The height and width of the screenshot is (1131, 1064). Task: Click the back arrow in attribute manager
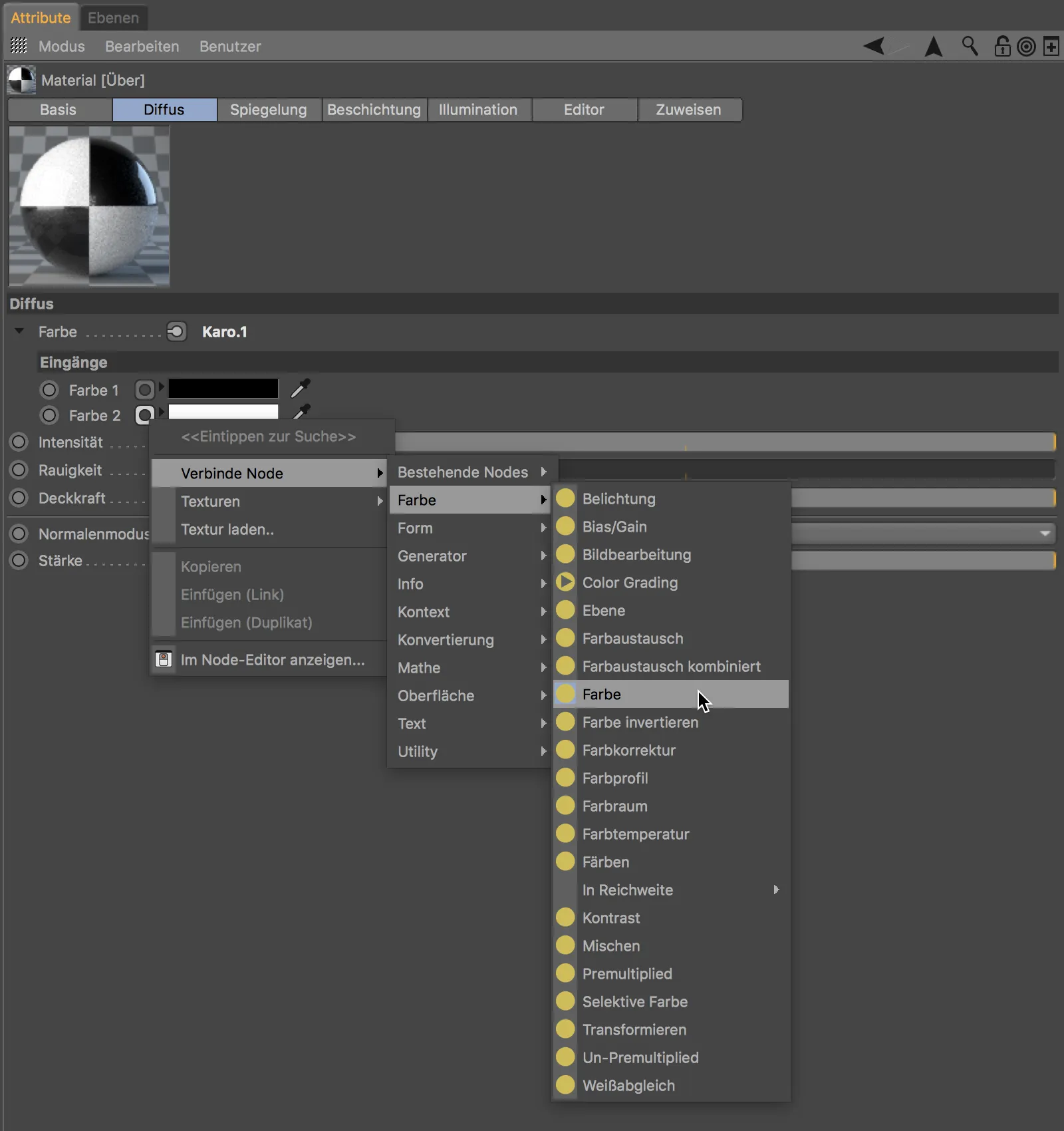click(874, 46)
